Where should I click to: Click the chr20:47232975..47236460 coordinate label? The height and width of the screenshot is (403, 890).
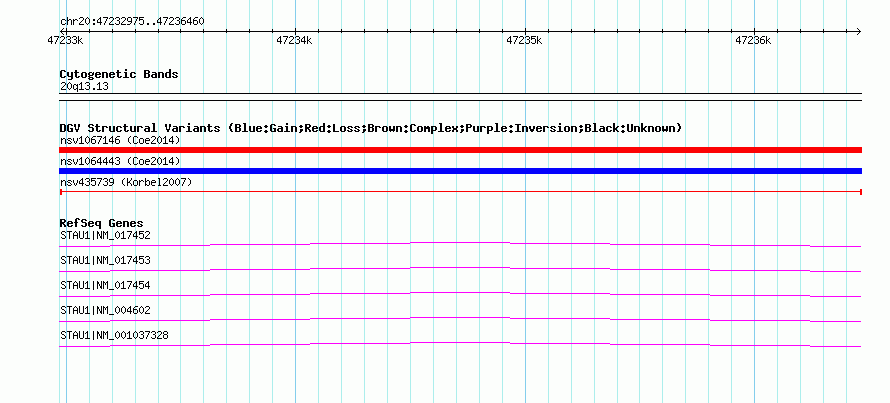(132, 22)
